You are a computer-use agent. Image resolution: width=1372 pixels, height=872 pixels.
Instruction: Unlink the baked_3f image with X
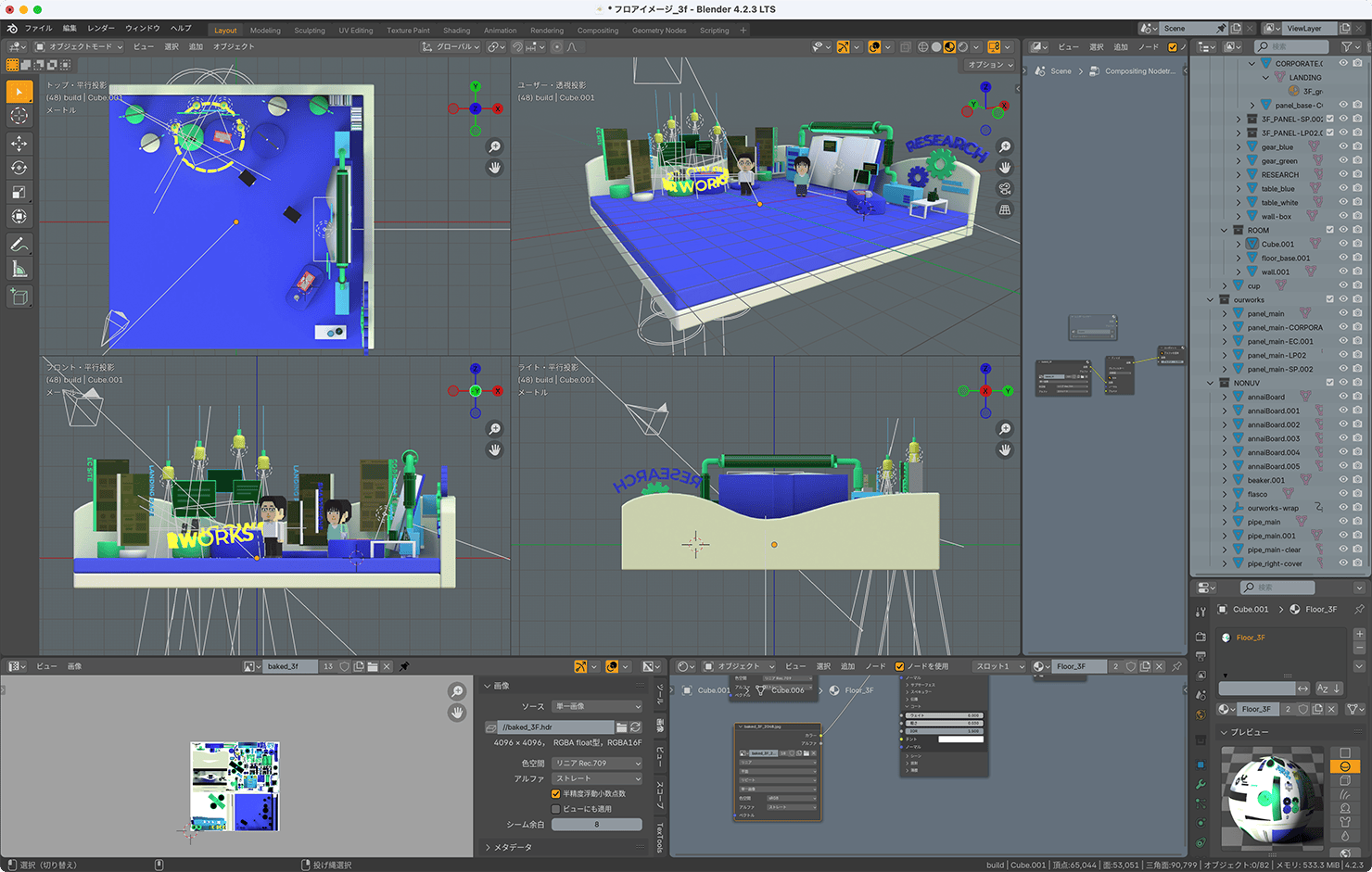(387, 666)
